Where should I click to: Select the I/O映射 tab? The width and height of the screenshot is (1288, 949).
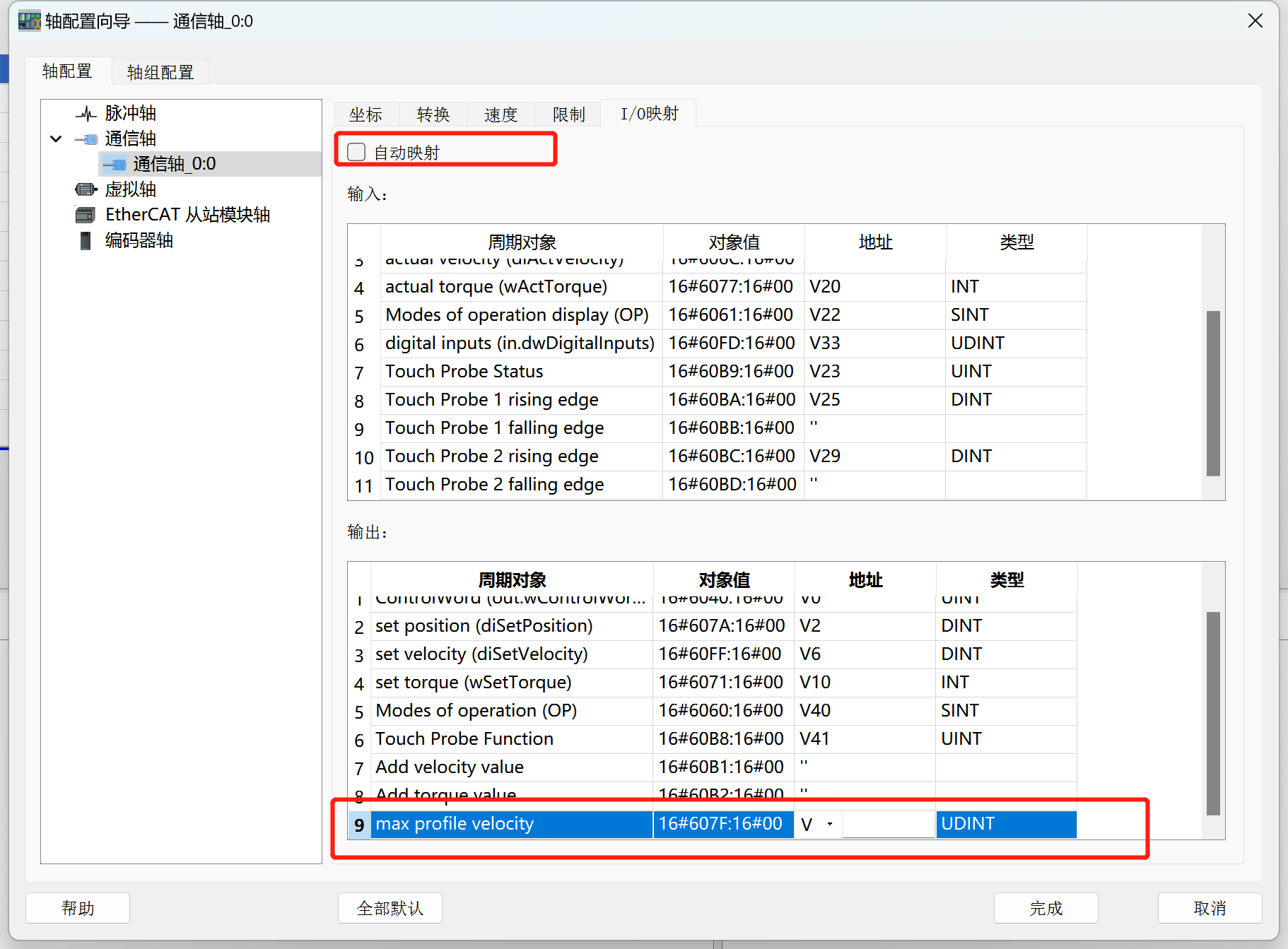(x=649, y=113)
